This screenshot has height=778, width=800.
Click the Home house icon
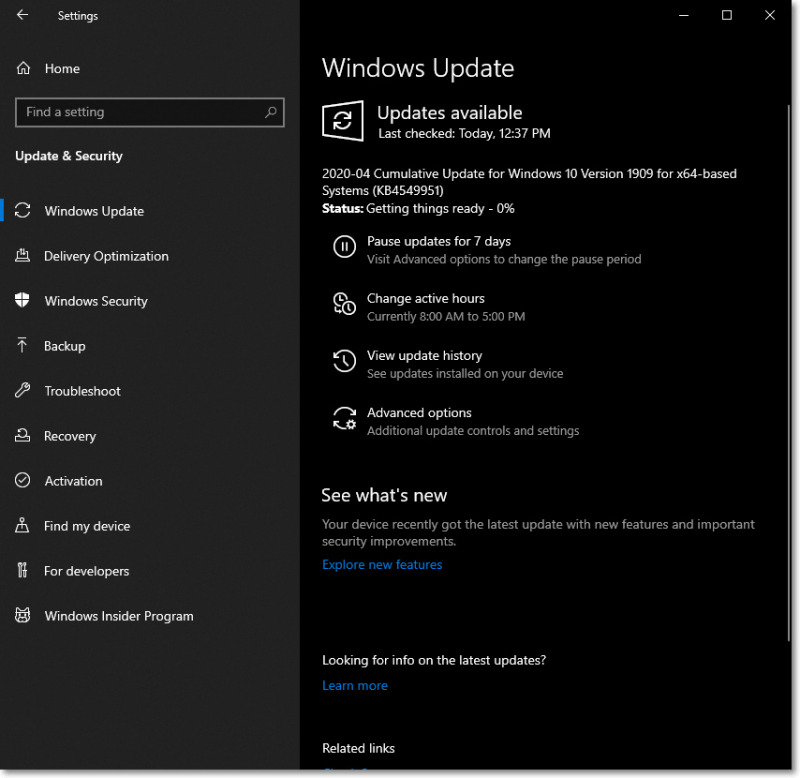click(23, 68)
